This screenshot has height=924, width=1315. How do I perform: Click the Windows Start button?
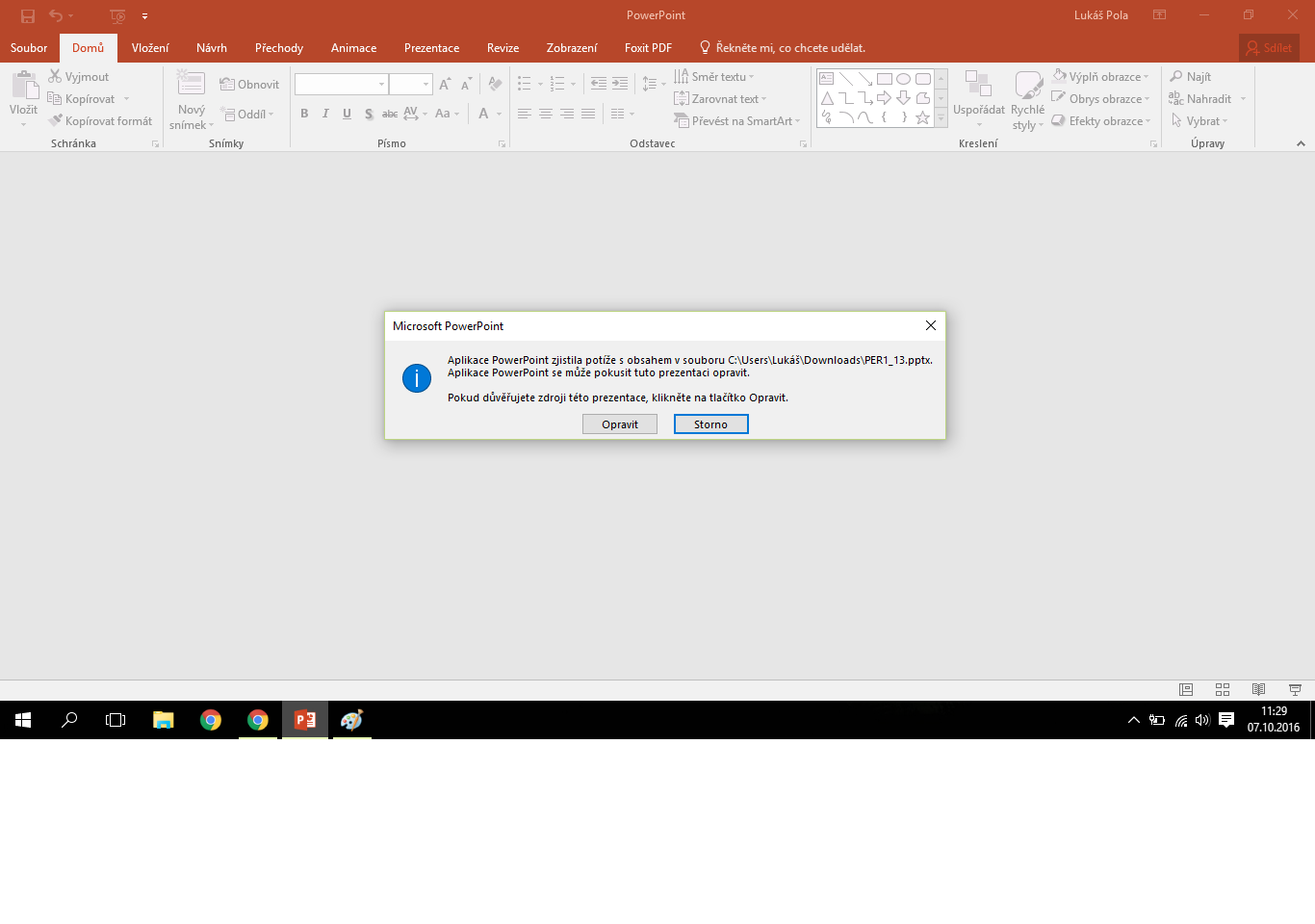pos(23,720)
